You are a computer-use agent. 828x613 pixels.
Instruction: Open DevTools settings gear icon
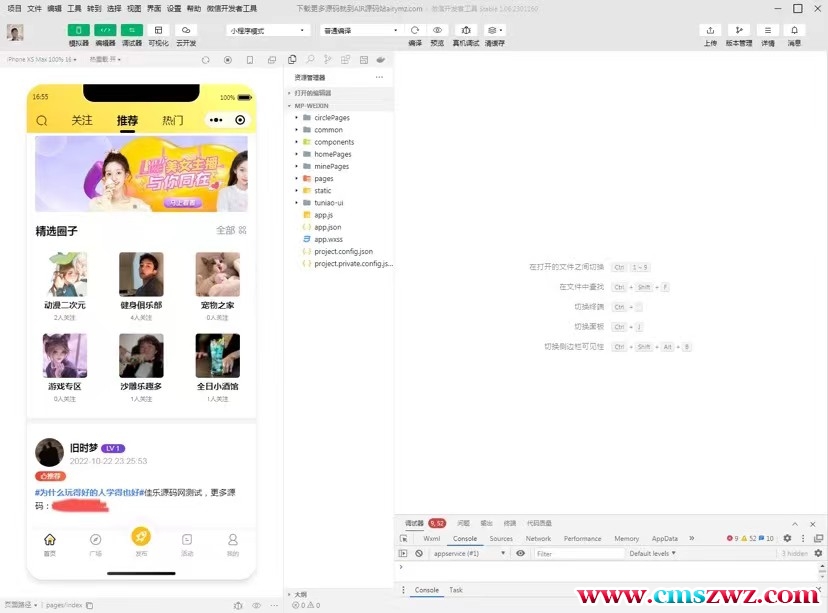787,538
